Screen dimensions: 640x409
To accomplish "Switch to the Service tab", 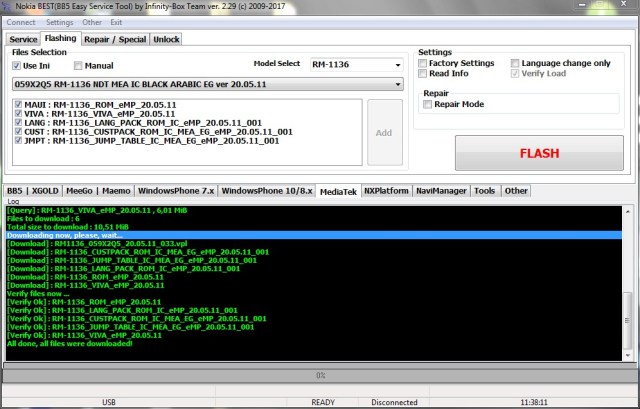I will [23, 39].
